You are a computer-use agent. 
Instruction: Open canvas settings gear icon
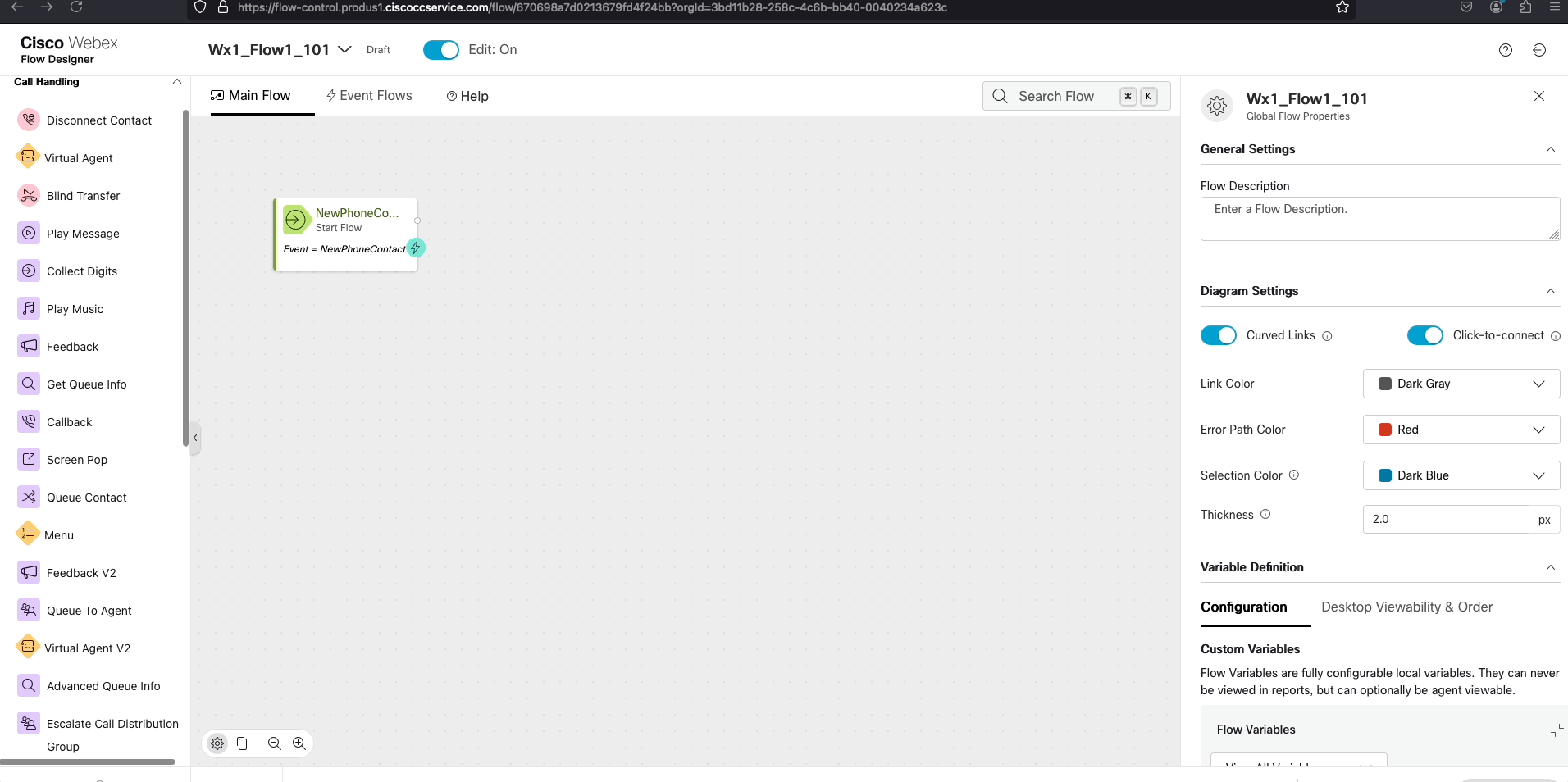tap(217, 743)
